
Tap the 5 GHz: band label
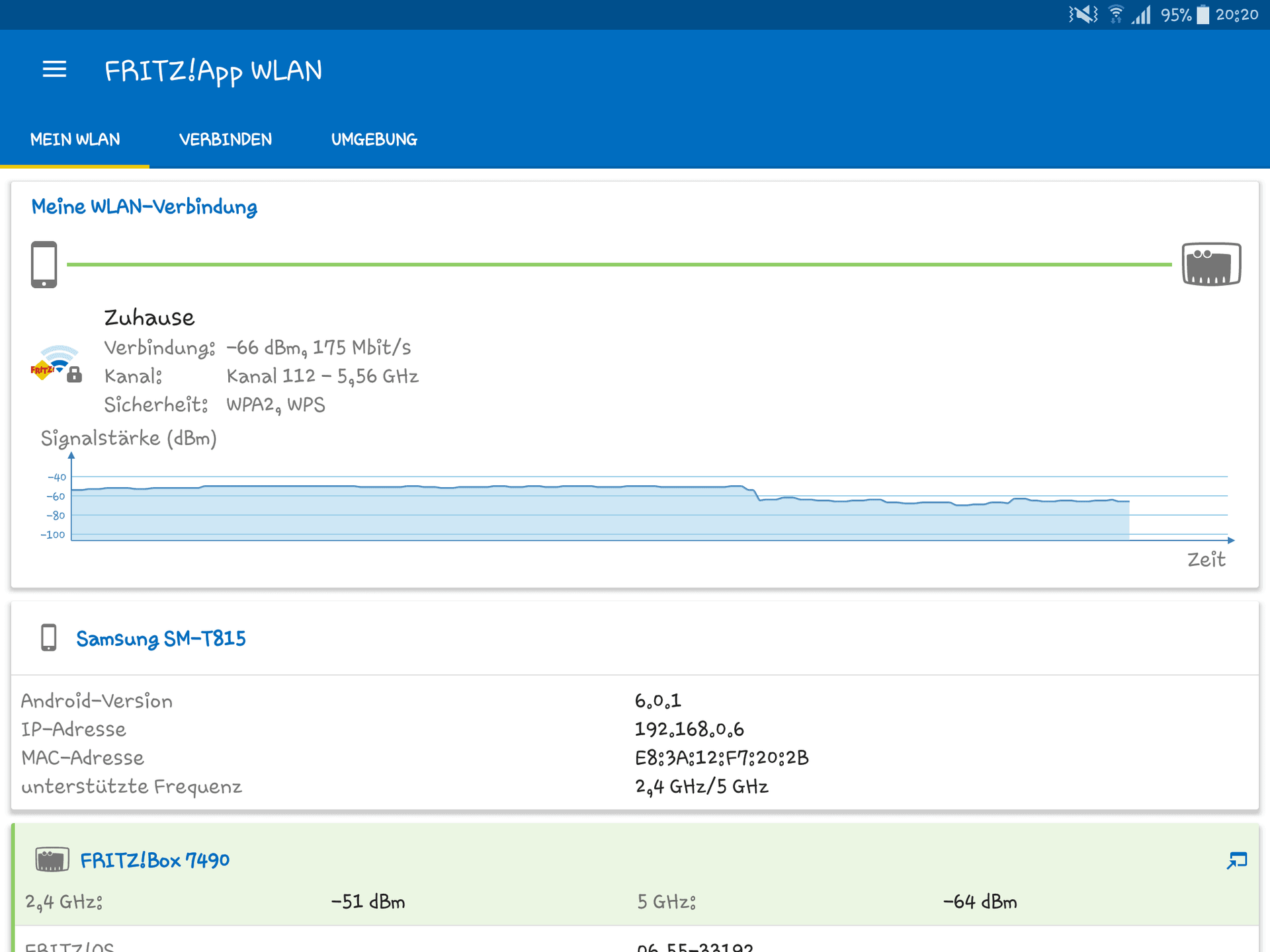pyautogui.click(x=666, y=902)
